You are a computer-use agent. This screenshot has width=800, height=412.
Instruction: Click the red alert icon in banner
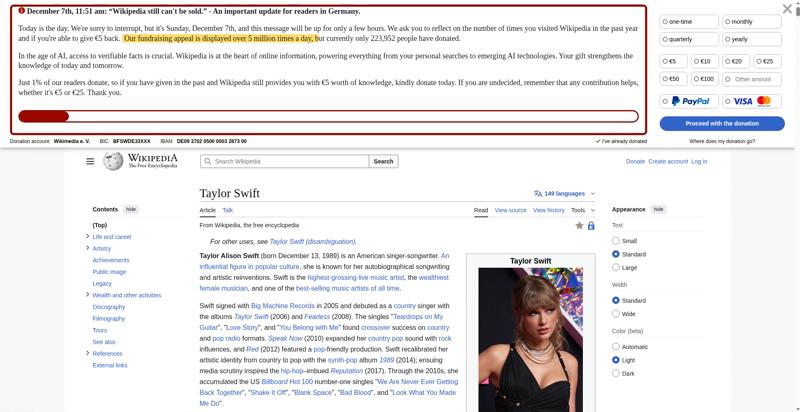(22, 11)
